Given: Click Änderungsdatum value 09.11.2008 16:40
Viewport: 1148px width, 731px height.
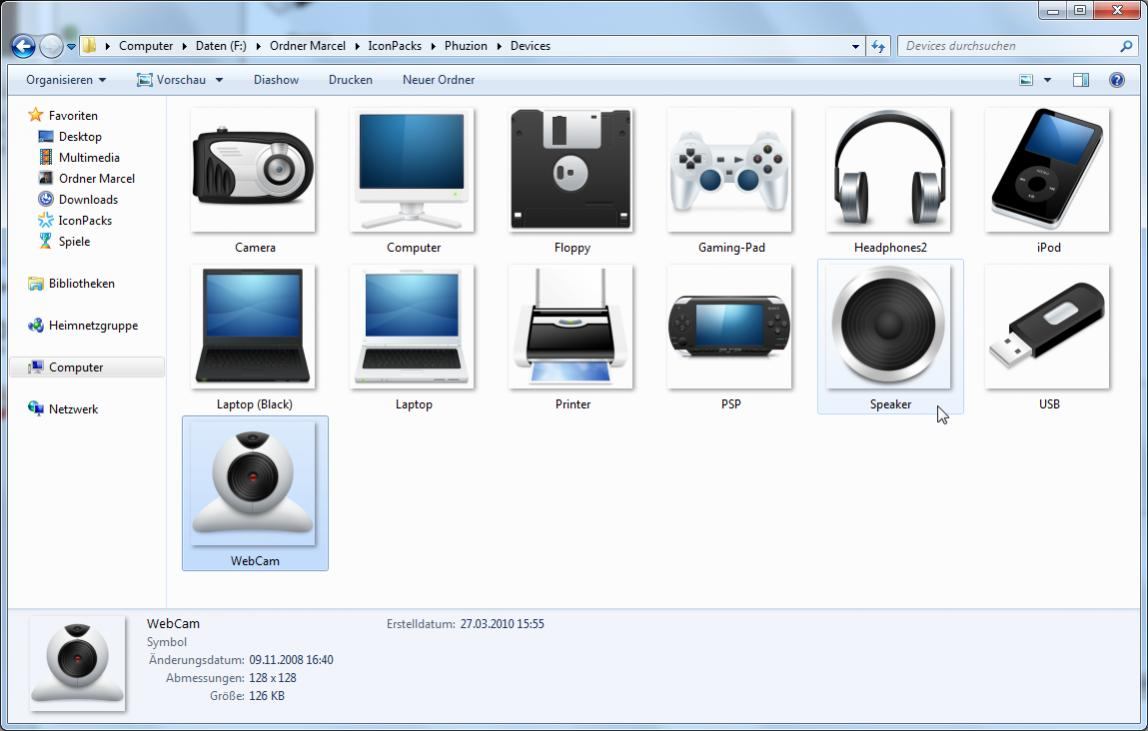Looking at the screenshot, I should [291, 660].
